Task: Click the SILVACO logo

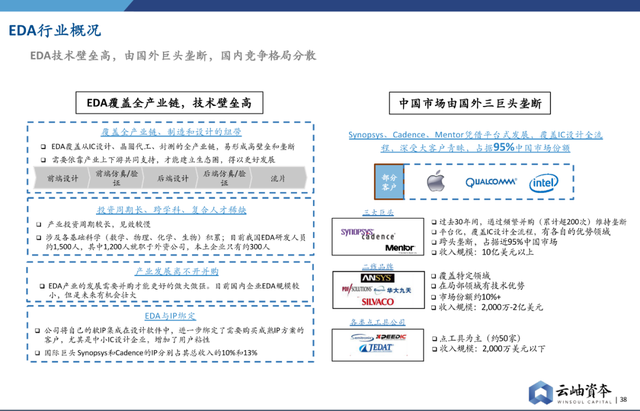Action: [378, 302]
